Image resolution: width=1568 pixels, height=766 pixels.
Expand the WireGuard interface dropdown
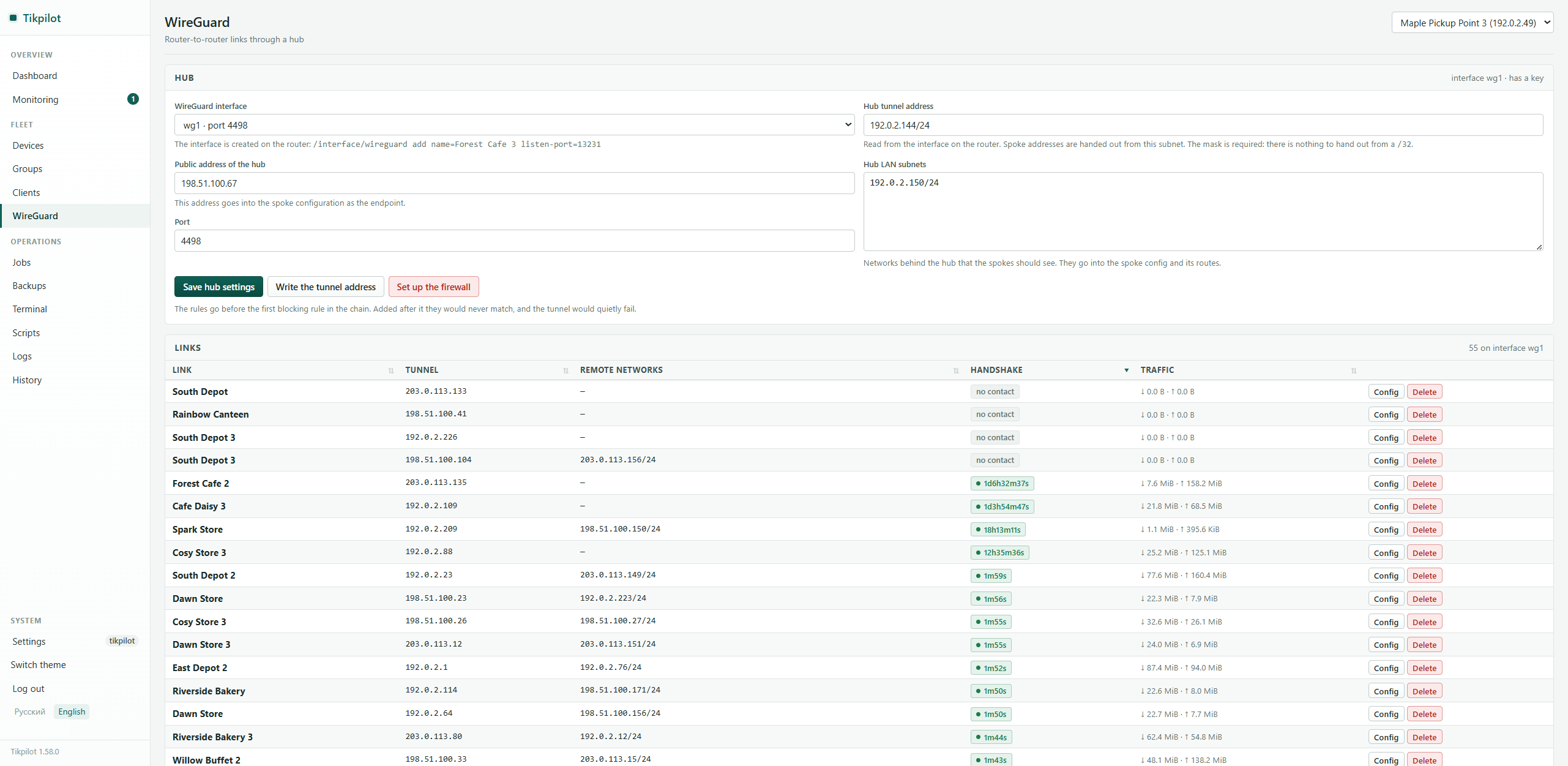(514, 125)
